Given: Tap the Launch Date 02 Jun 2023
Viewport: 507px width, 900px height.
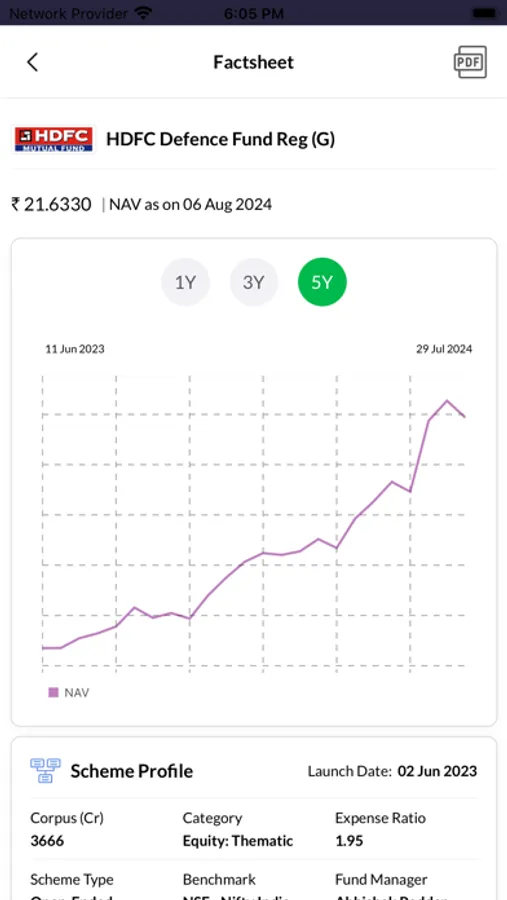Looking at the screenshot, I should [437, 771].
